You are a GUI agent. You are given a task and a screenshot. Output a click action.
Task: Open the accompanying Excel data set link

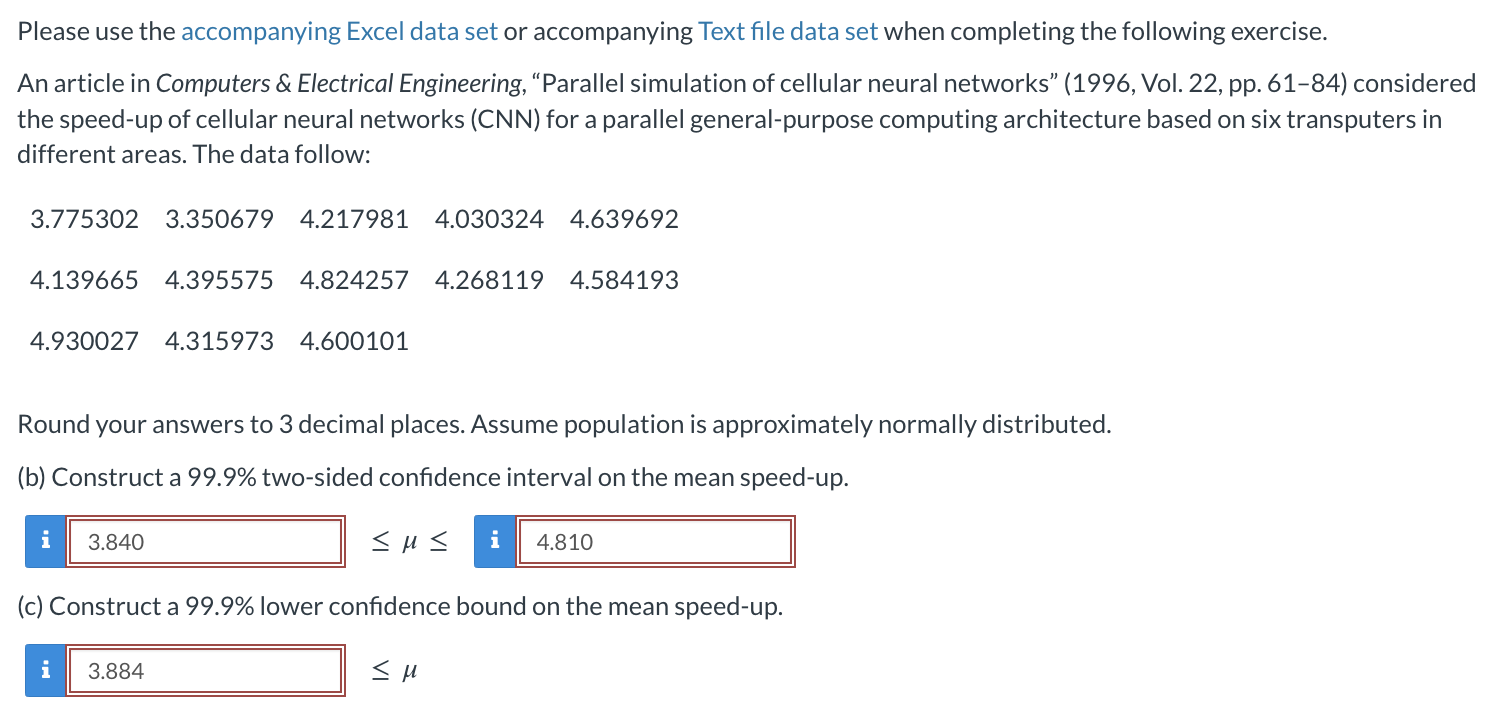coord(339,30)
